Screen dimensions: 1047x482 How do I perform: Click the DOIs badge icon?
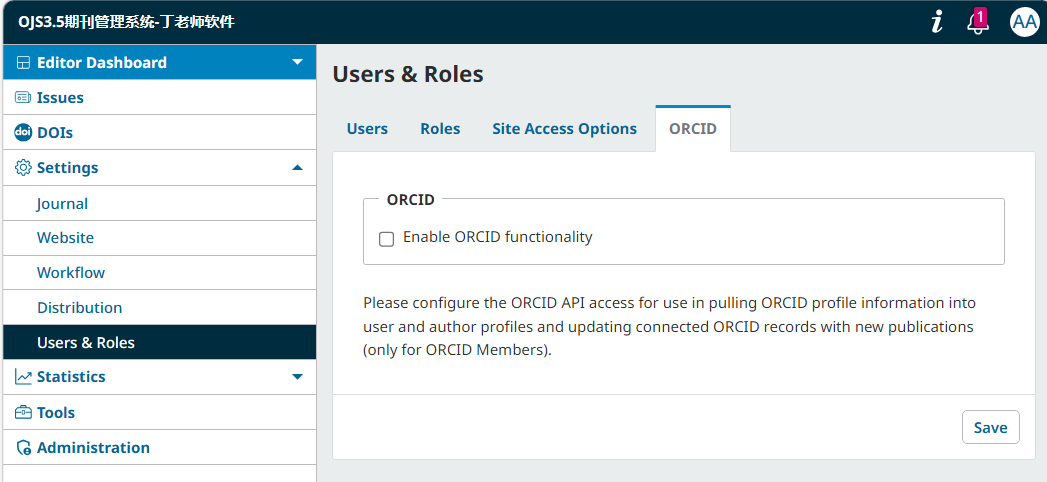23,132
